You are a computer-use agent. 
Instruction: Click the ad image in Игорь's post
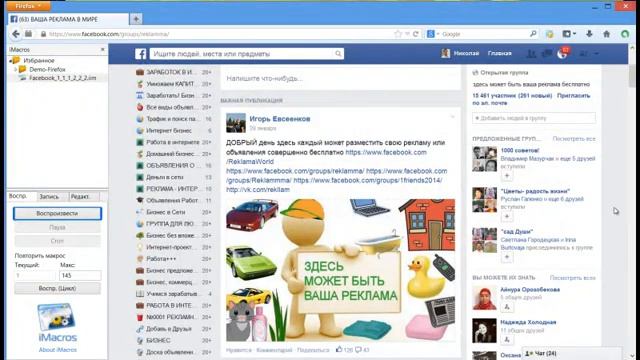point(340,270)
